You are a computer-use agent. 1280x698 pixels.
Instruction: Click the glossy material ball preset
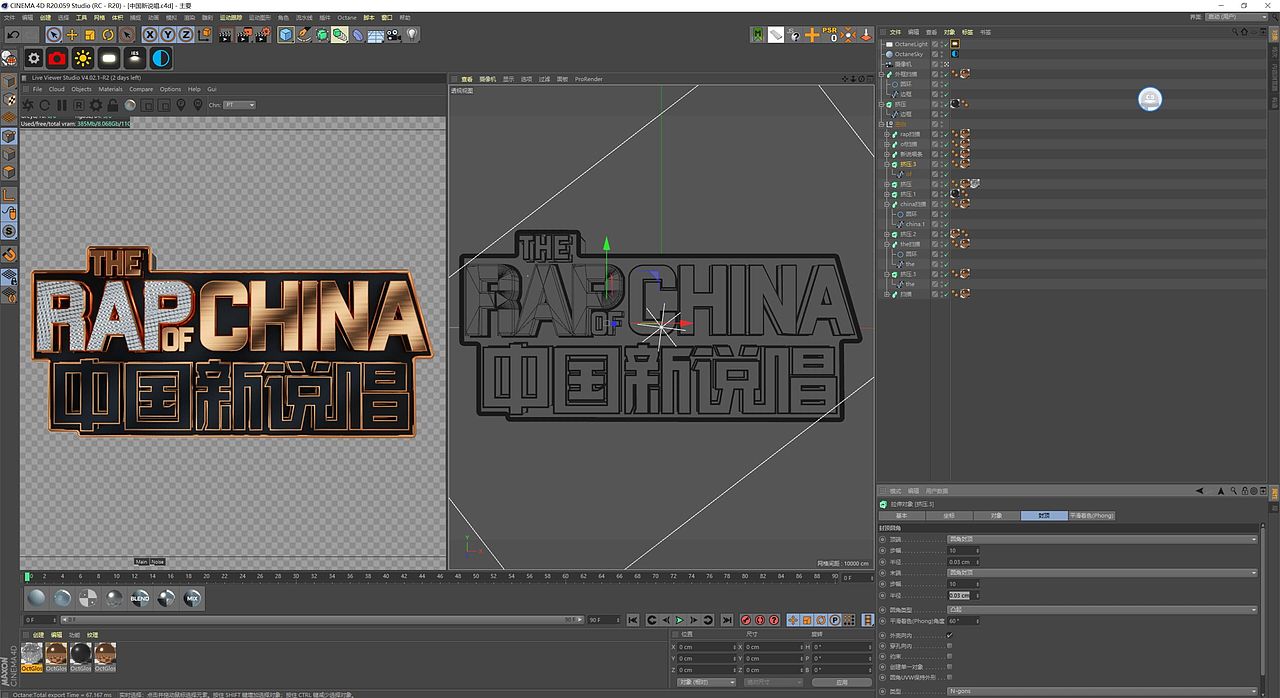[x=63, y=598]
